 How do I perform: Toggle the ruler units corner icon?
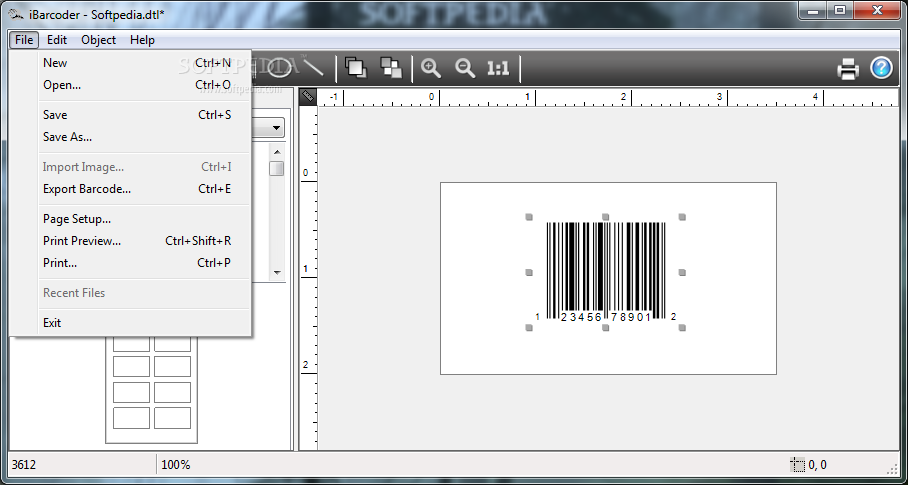tap(308, 97)
